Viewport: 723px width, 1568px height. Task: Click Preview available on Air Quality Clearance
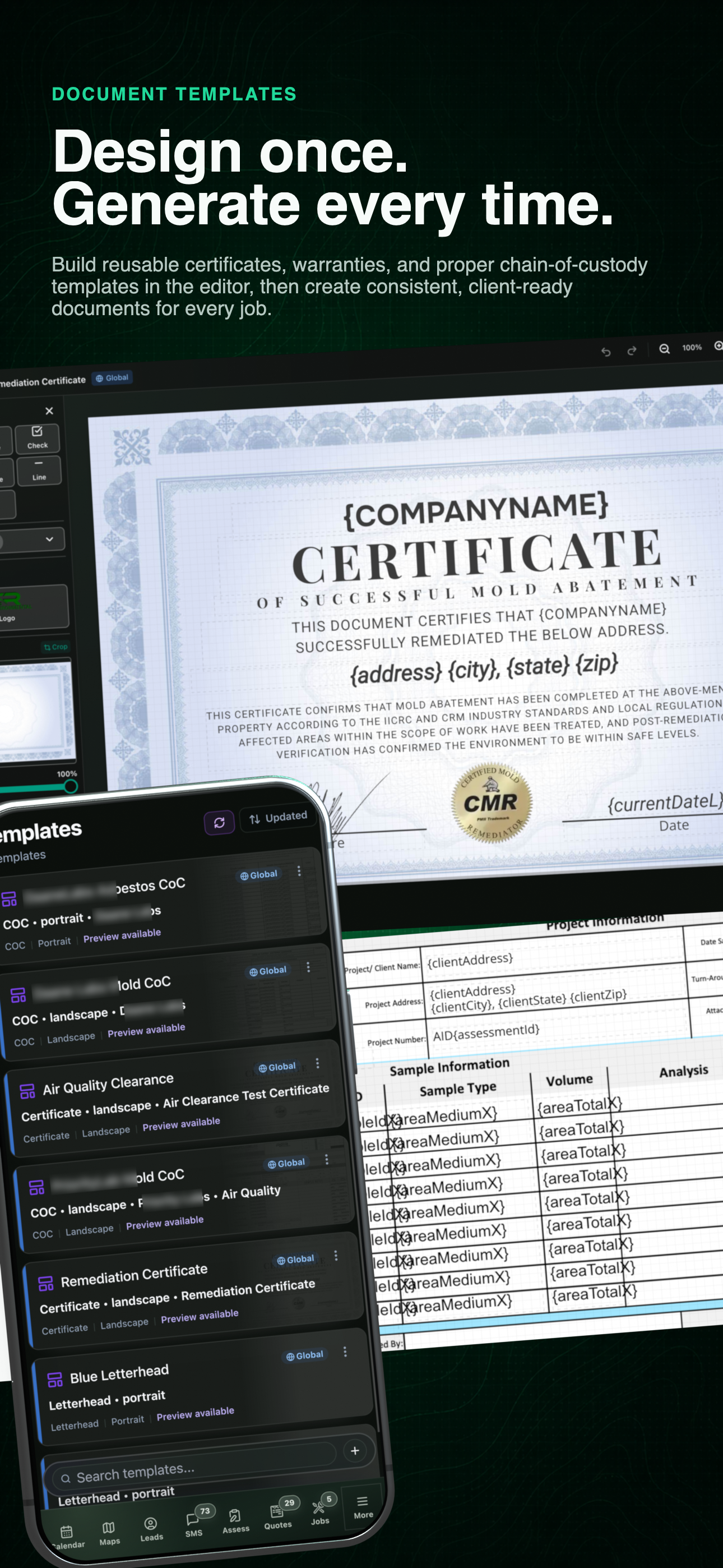point(182,1124)
